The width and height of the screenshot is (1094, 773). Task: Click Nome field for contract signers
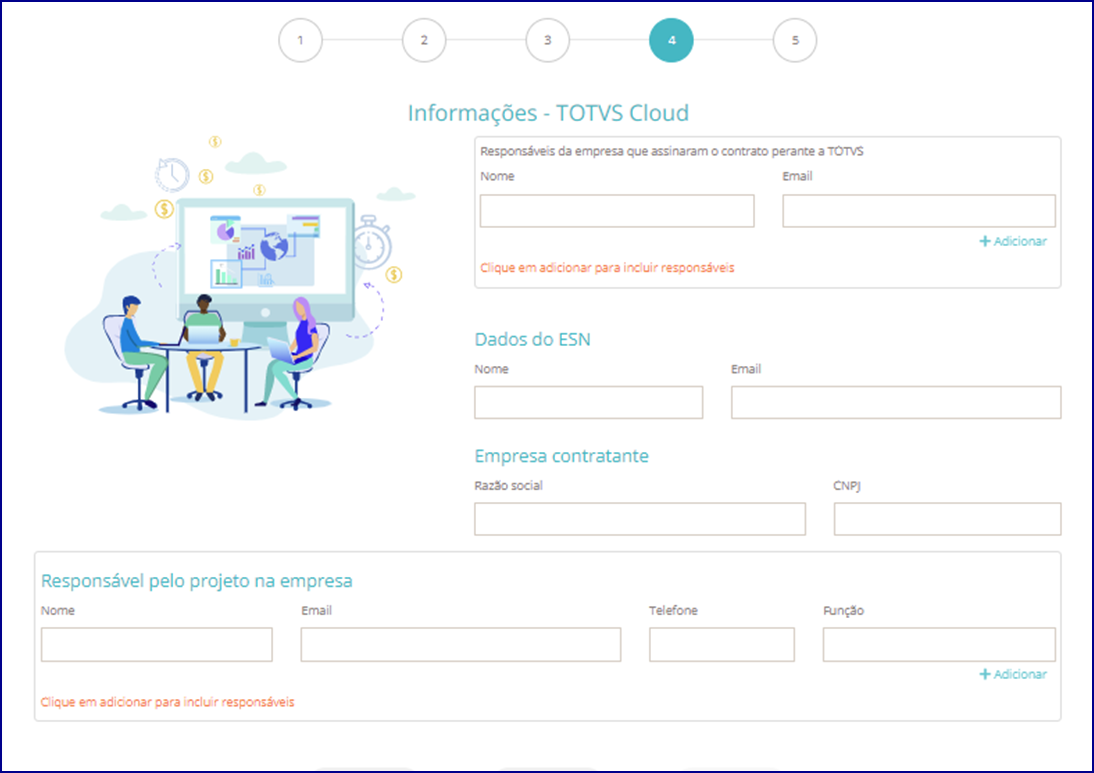click(617, 211)
